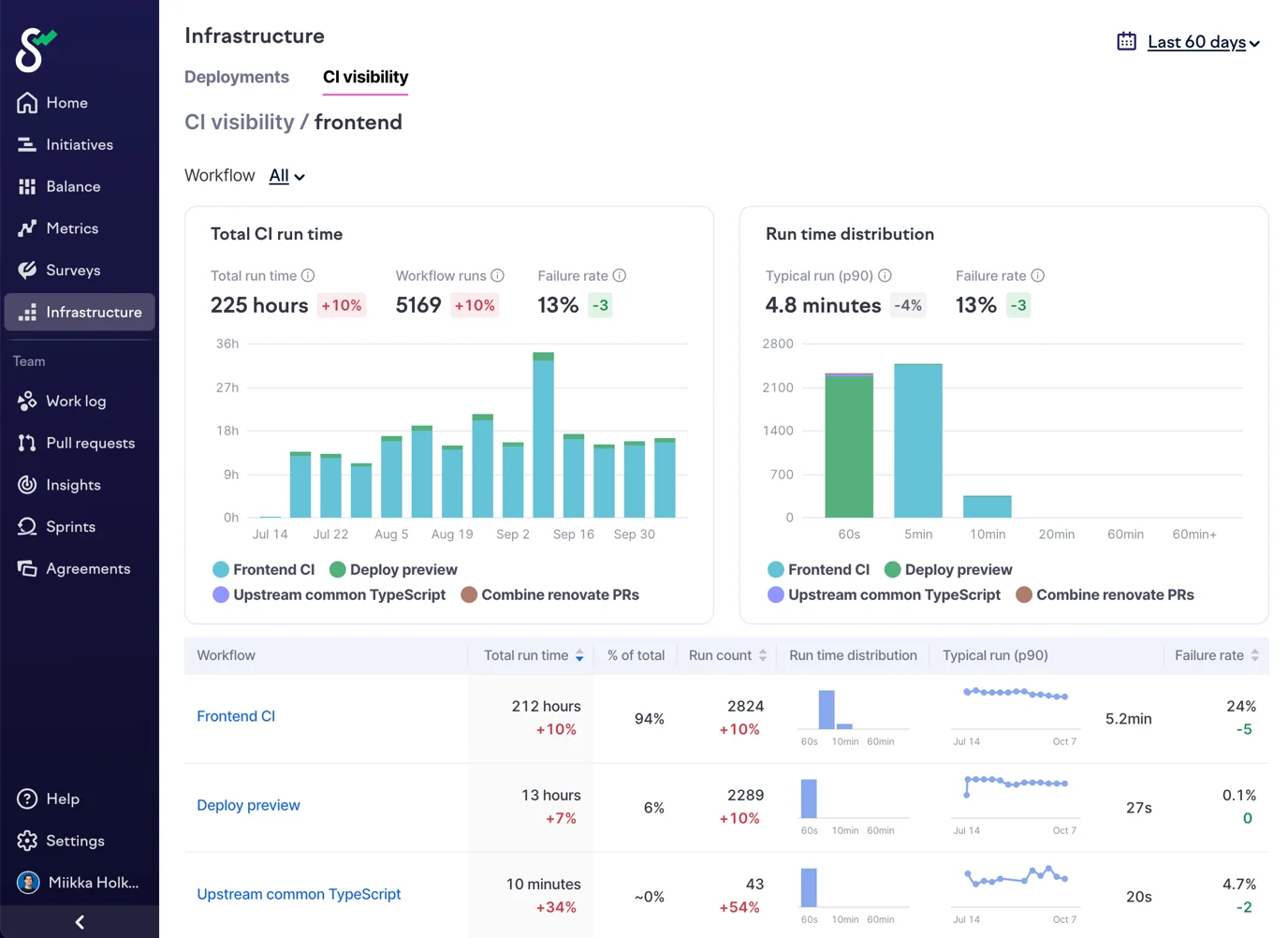Image resolution: width=1288 pixels, height=938 pixels.
Task: Click the Swarmia logo icon
Action: click(x=36, y=50)
